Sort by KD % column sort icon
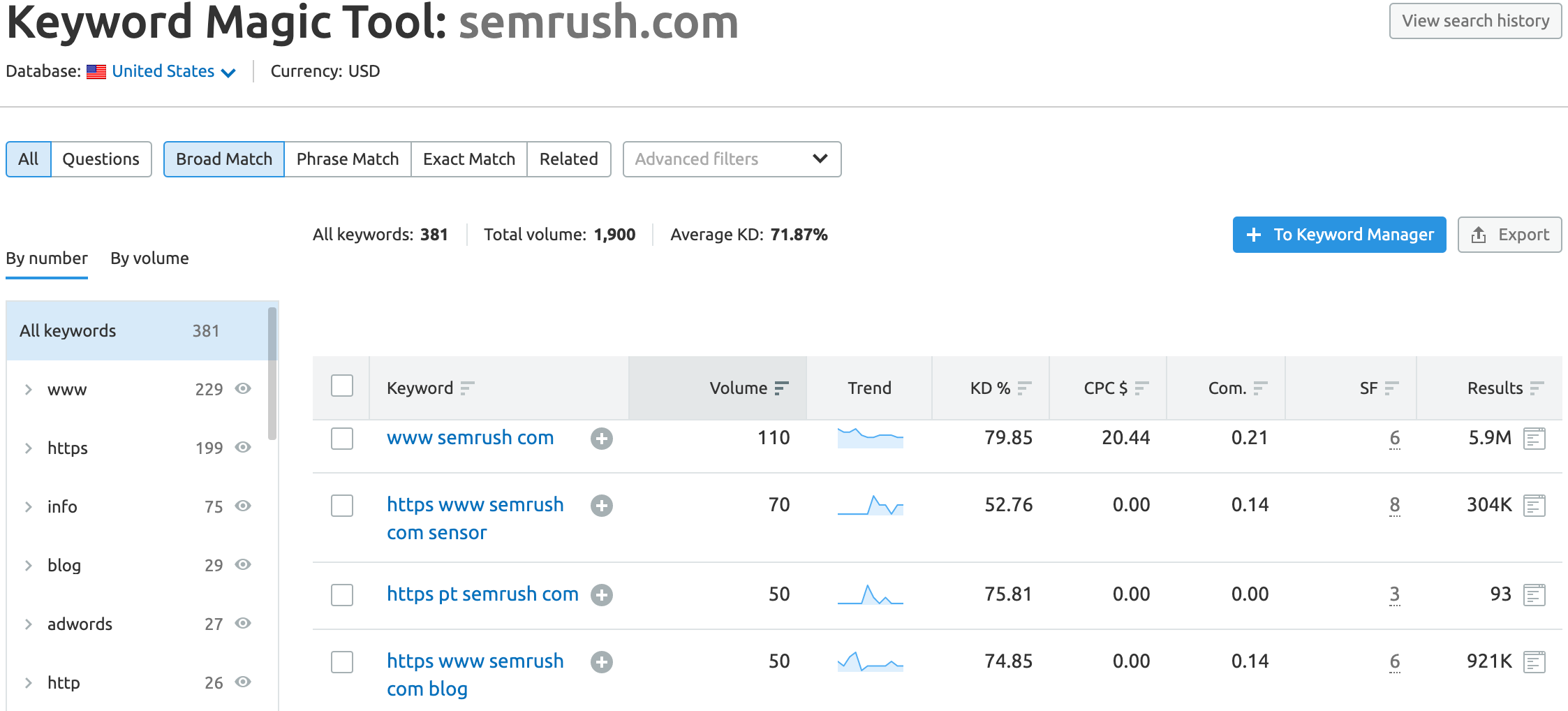 [1024, 388]
